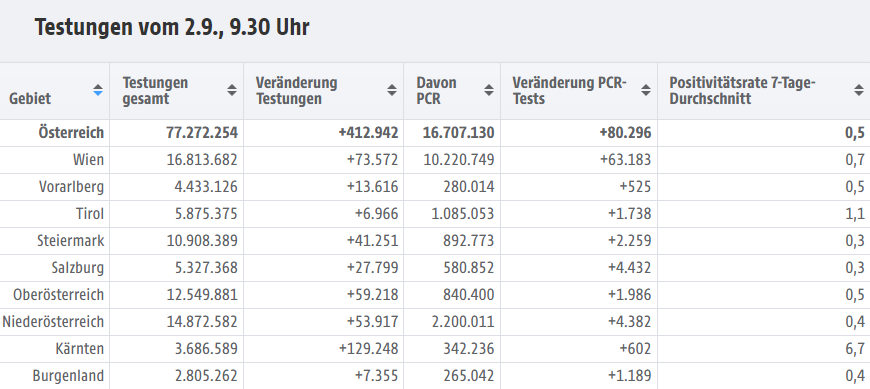Click sort arrows for Testungen gesamt

[232, 90]
